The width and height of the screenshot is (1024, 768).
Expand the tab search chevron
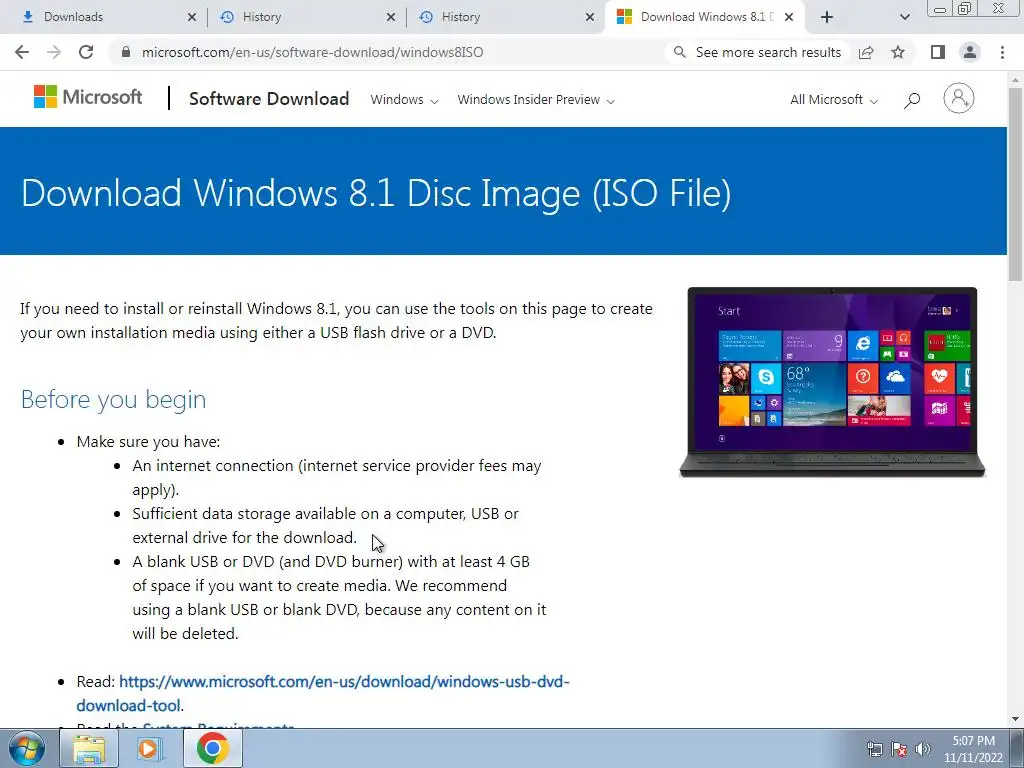(904, 17)
